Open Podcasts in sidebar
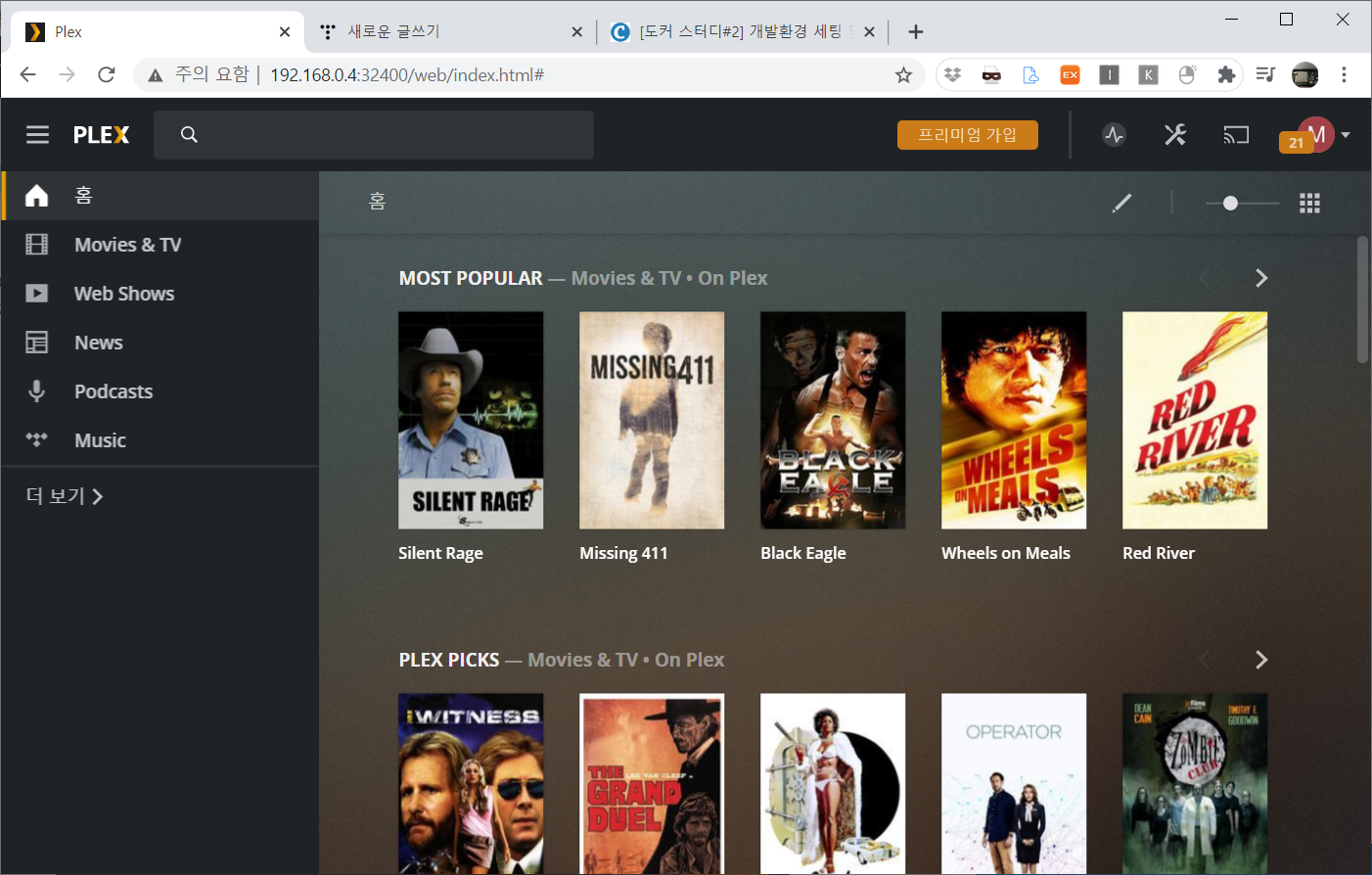 pyautogui.click(x=160, y=391)
